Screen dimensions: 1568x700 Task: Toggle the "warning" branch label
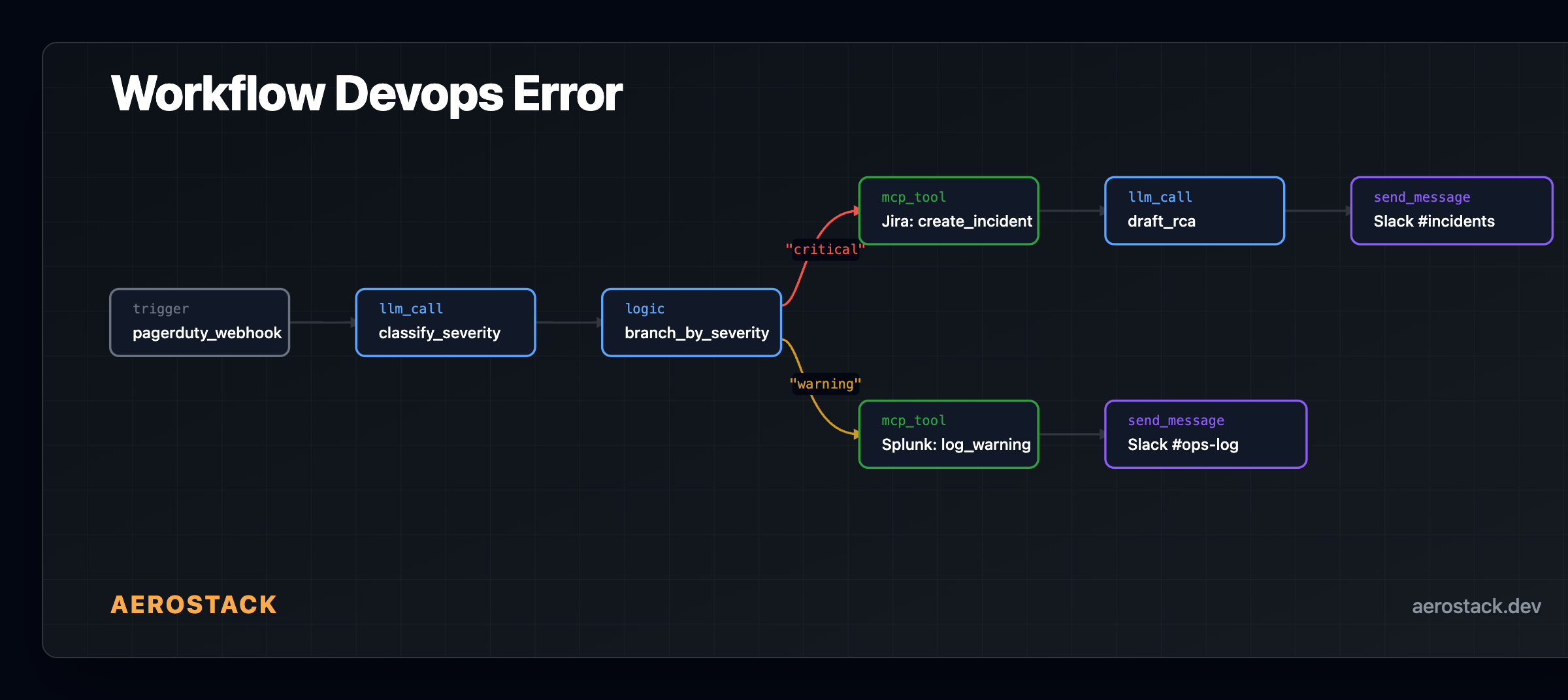tap(825, 383)
